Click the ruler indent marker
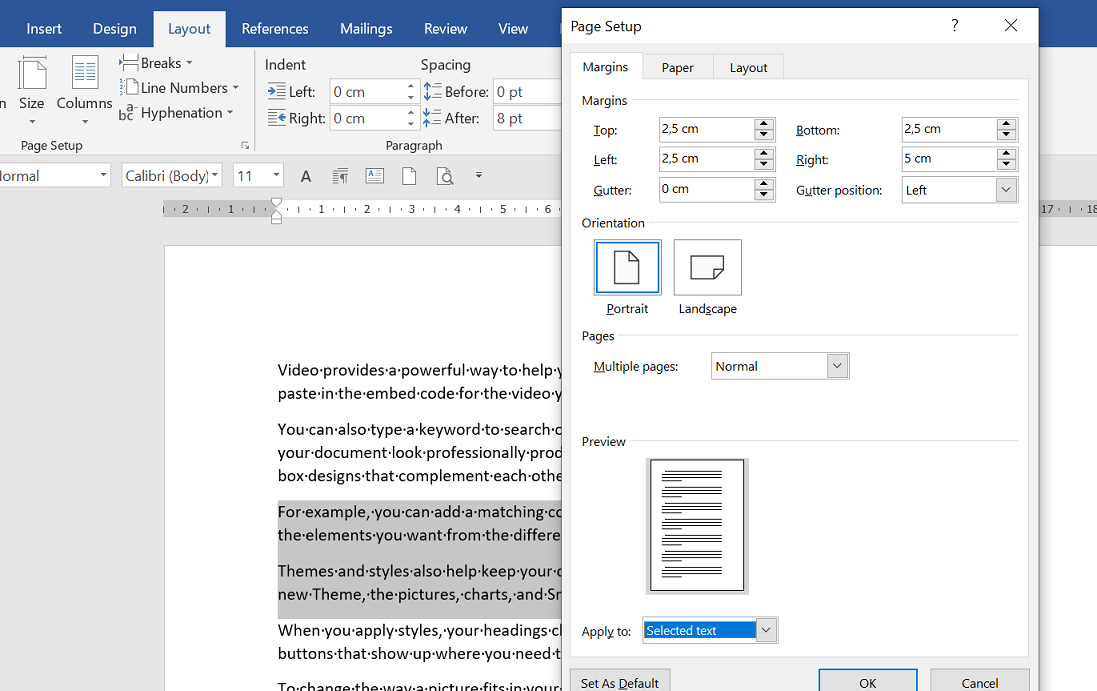The width and height of the screenshot is (1097, 691). 276,211
